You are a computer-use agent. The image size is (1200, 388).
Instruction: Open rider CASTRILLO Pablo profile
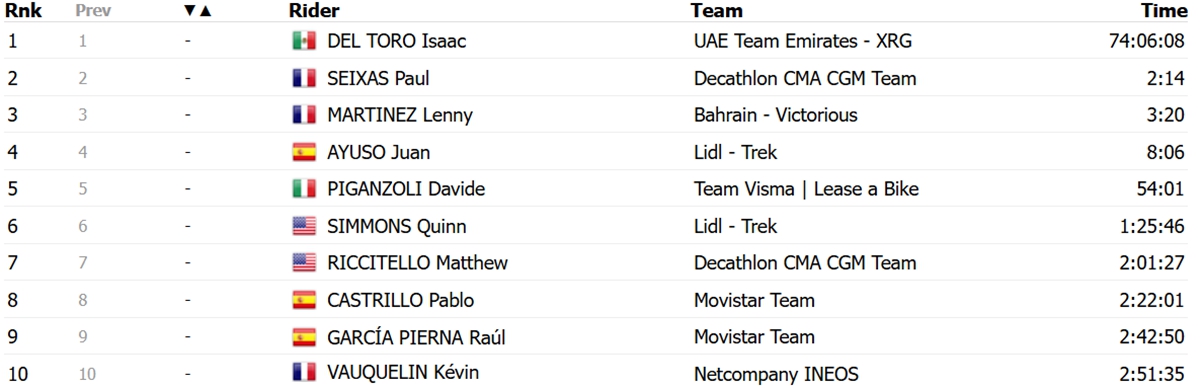pyautogui.click(x=401, y=300)
